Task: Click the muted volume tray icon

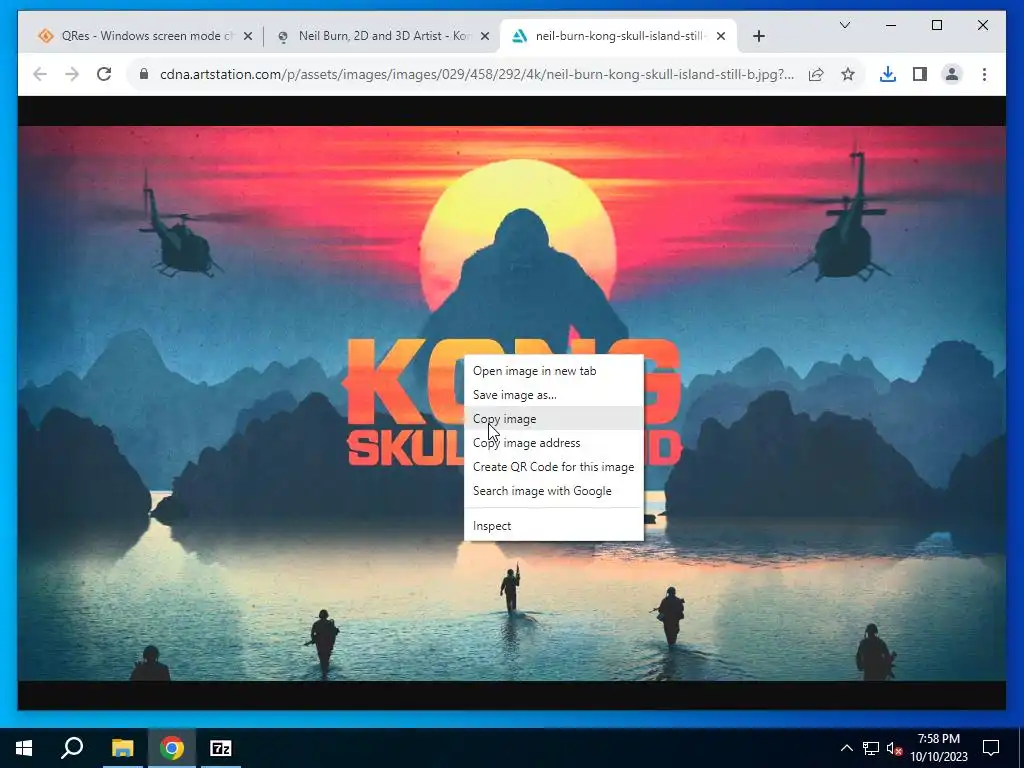Action: point(894,748)
